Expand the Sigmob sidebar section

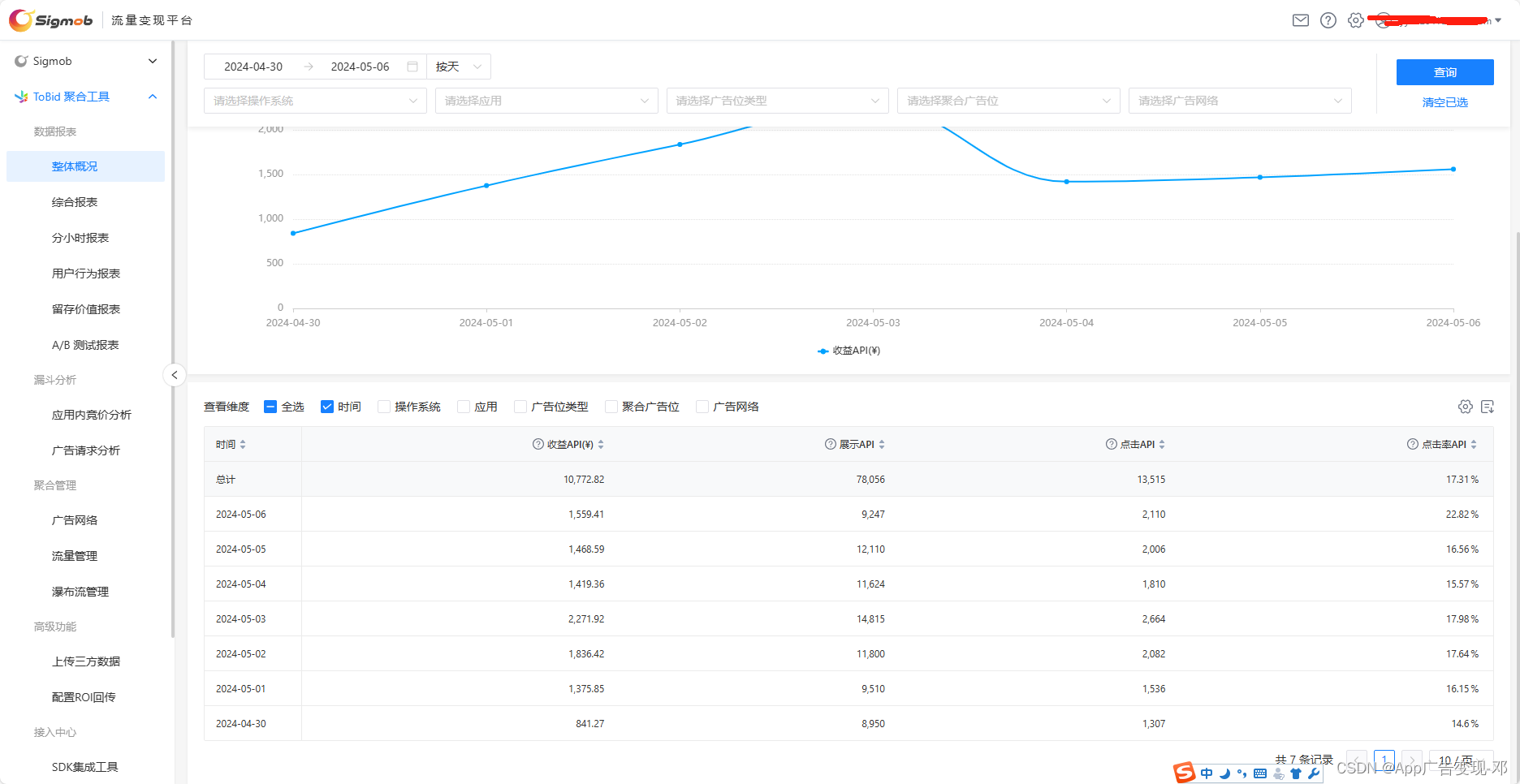point(86,61)
